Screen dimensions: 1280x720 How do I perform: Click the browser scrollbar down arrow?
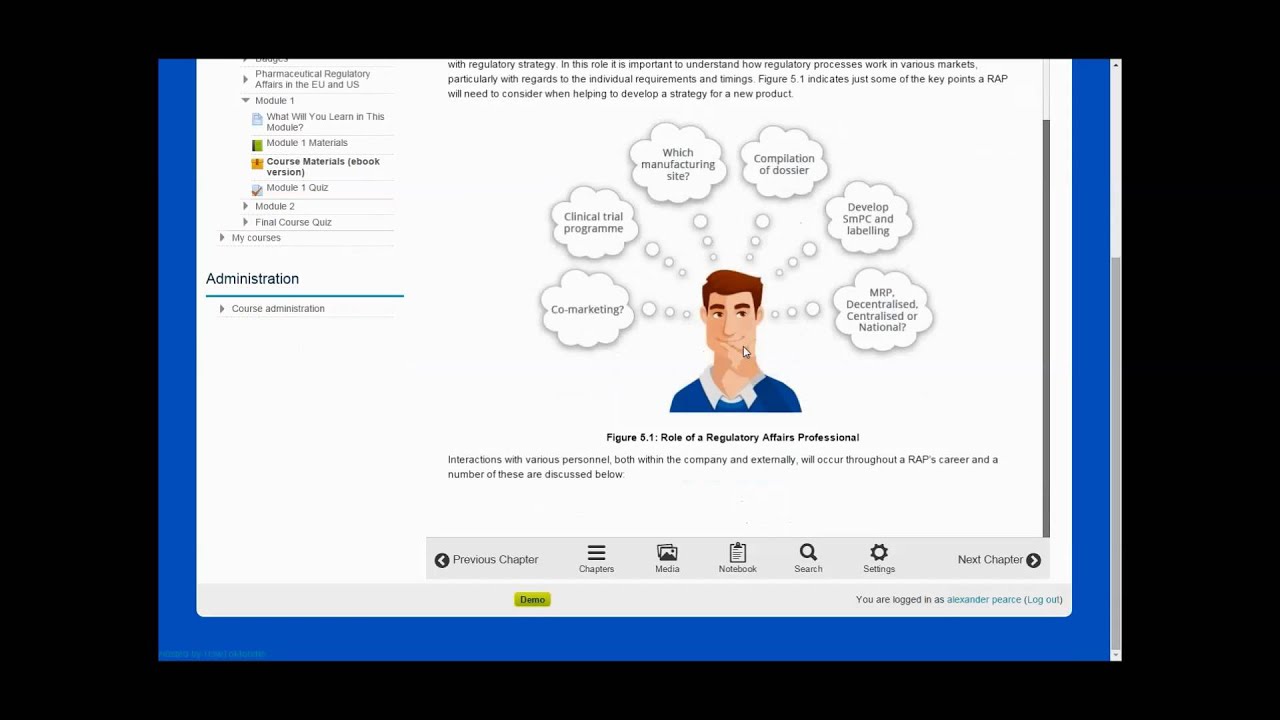pyautogui.click(x=1116, y=655)
